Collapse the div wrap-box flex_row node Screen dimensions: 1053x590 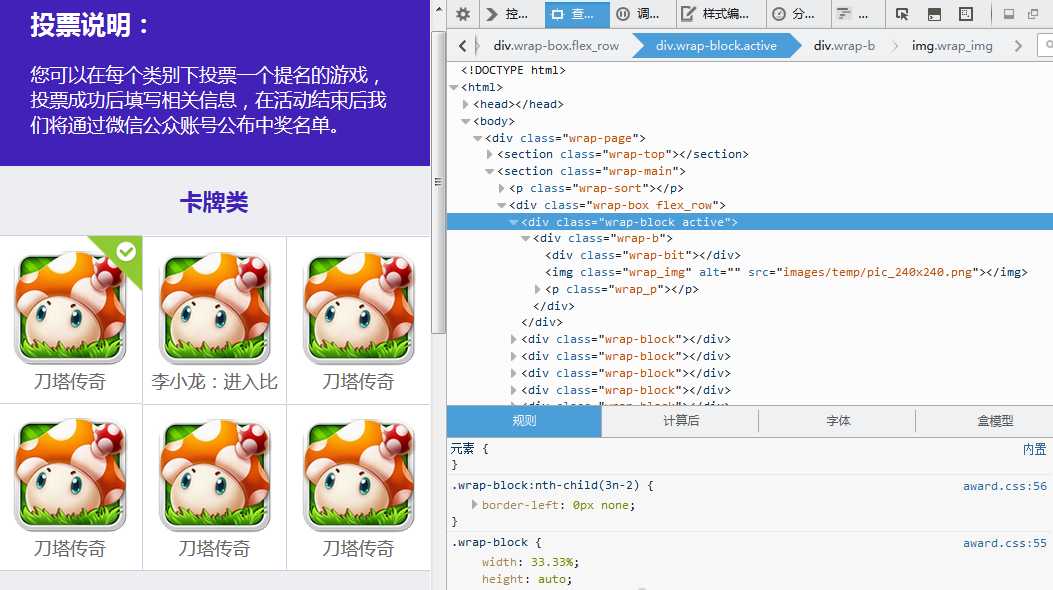(x=502, y=205)
